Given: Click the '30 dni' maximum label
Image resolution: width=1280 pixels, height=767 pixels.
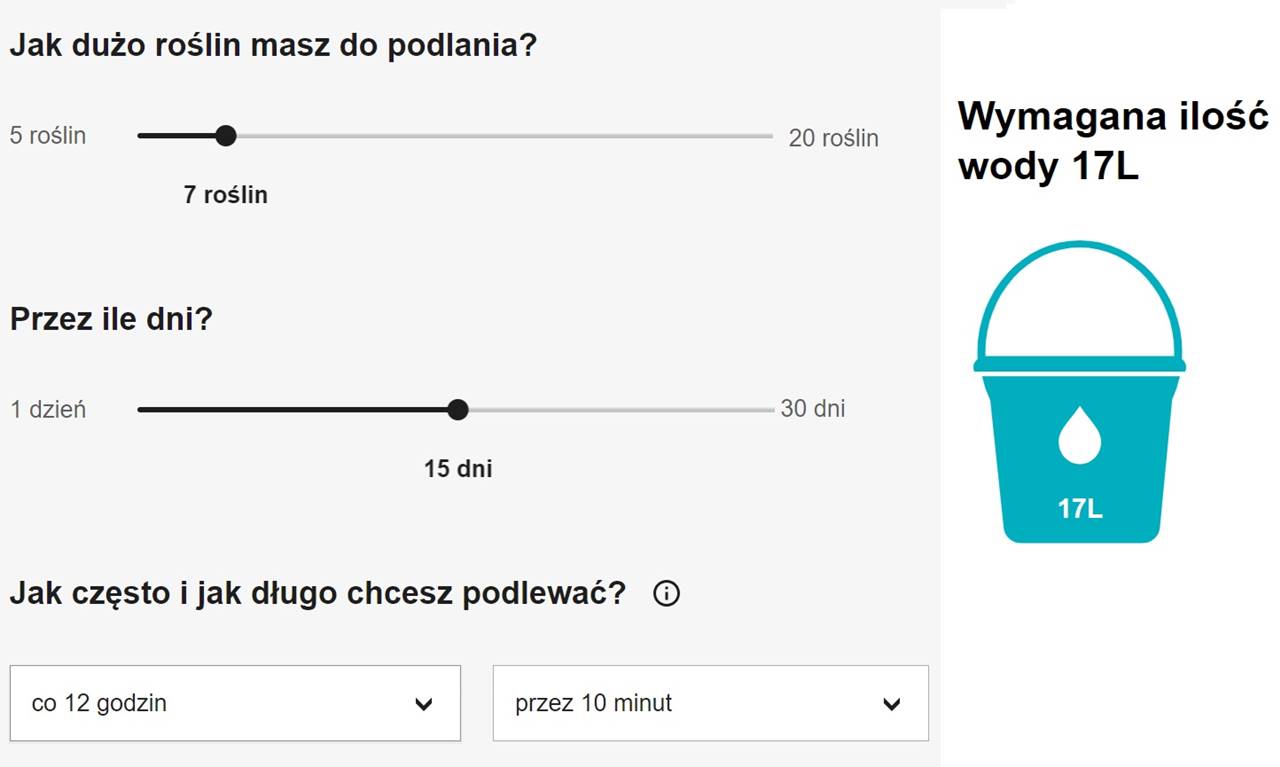Looking at the screenshot, I should pos(811,408).
